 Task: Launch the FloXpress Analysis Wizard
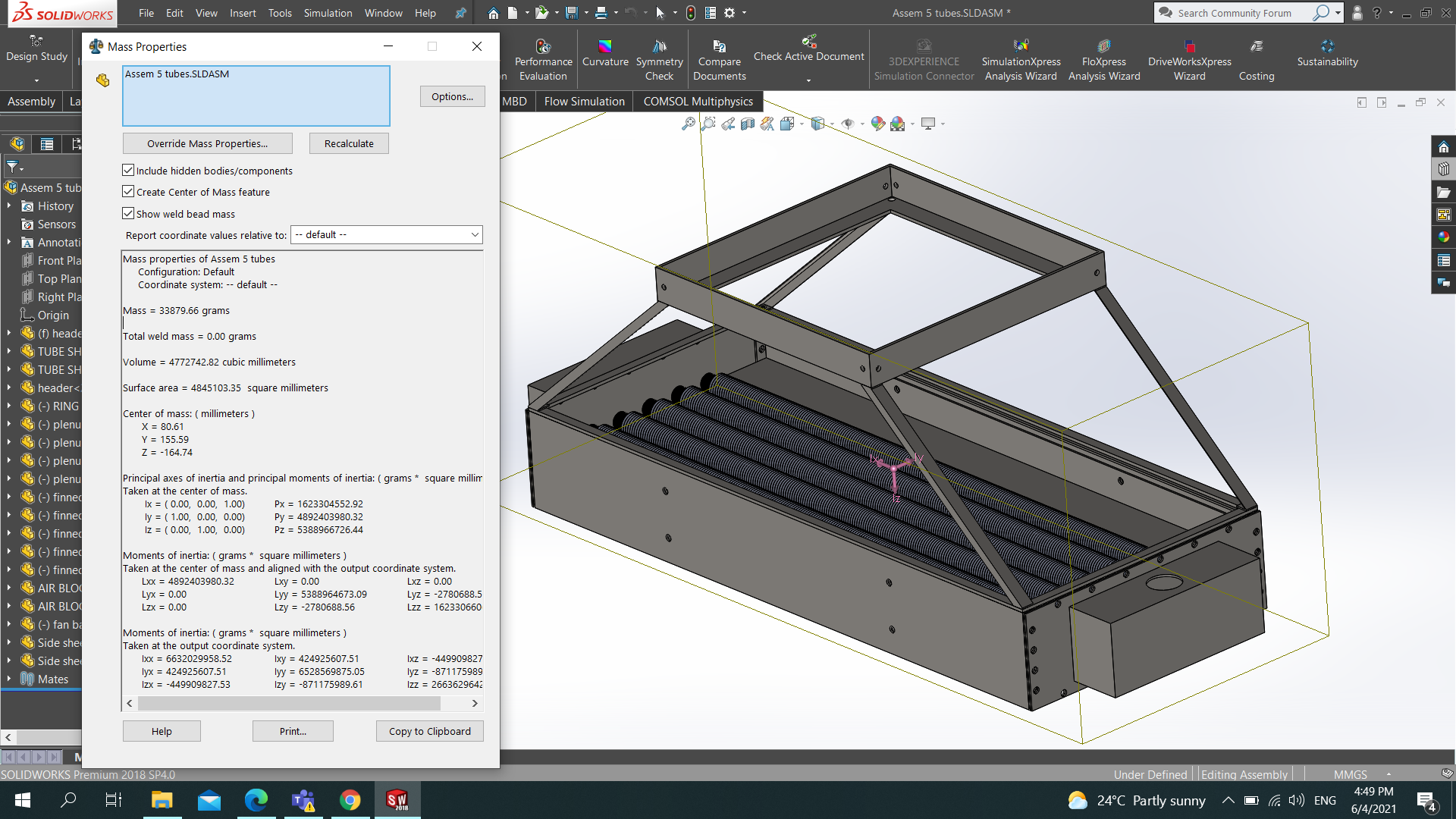[x=1104, y=61]
